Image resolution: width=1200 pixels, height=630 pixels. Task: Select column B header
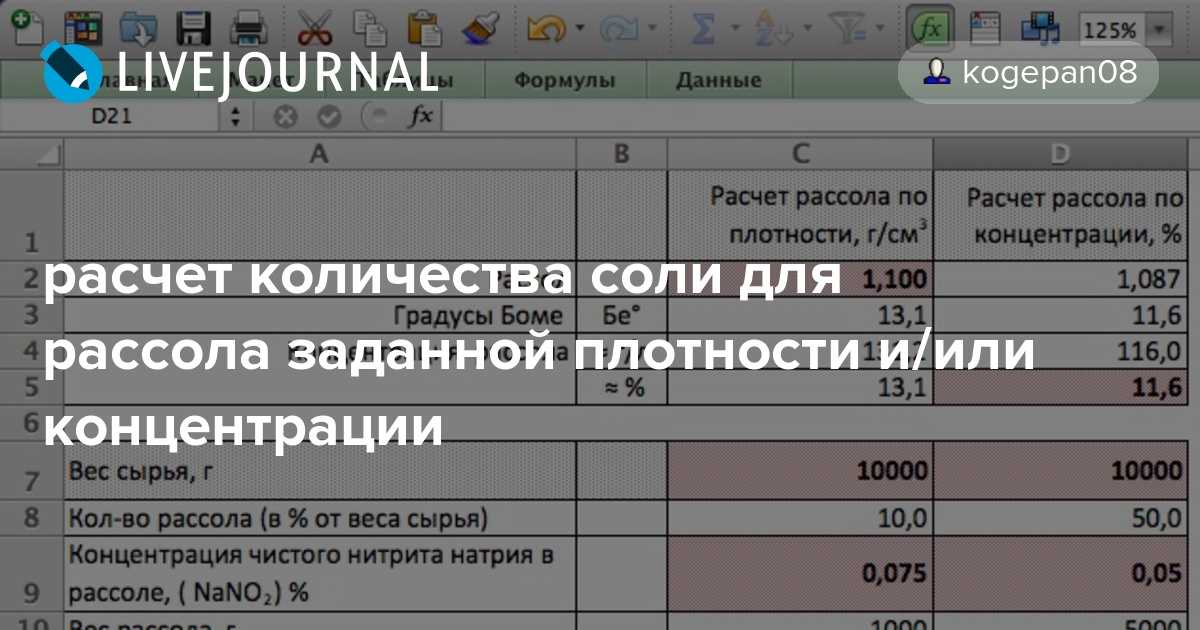tap(622, 153)
